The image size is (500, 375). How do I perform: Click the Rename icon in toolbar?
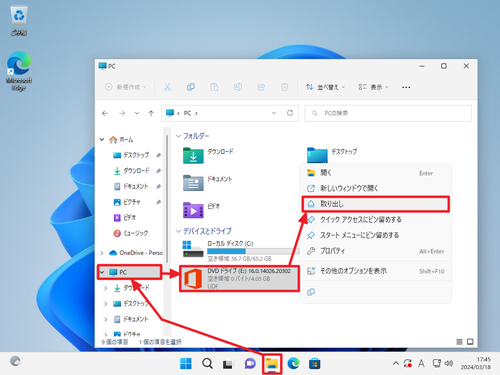[x=237, y=87]
